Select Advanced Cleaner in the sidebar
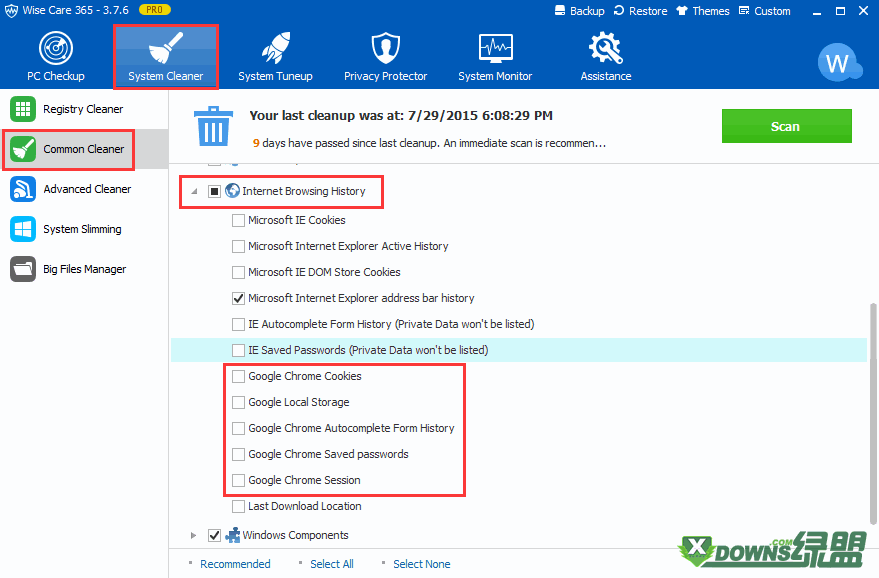The image size is (879, 578). point(84,189)
